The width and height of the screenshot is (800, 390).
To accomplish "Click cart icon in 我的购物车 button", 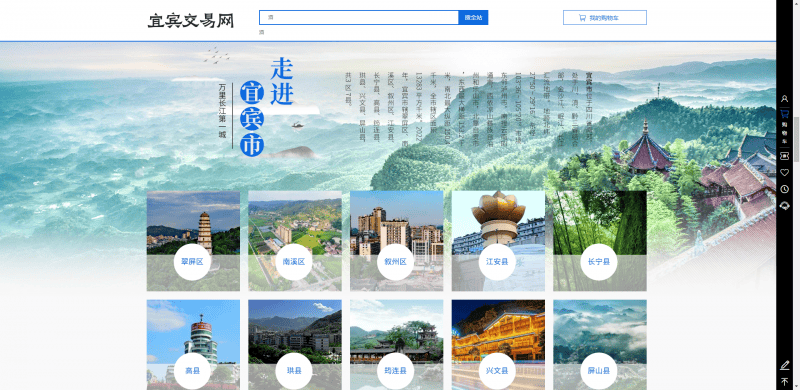I will click(x=582, y=18).
